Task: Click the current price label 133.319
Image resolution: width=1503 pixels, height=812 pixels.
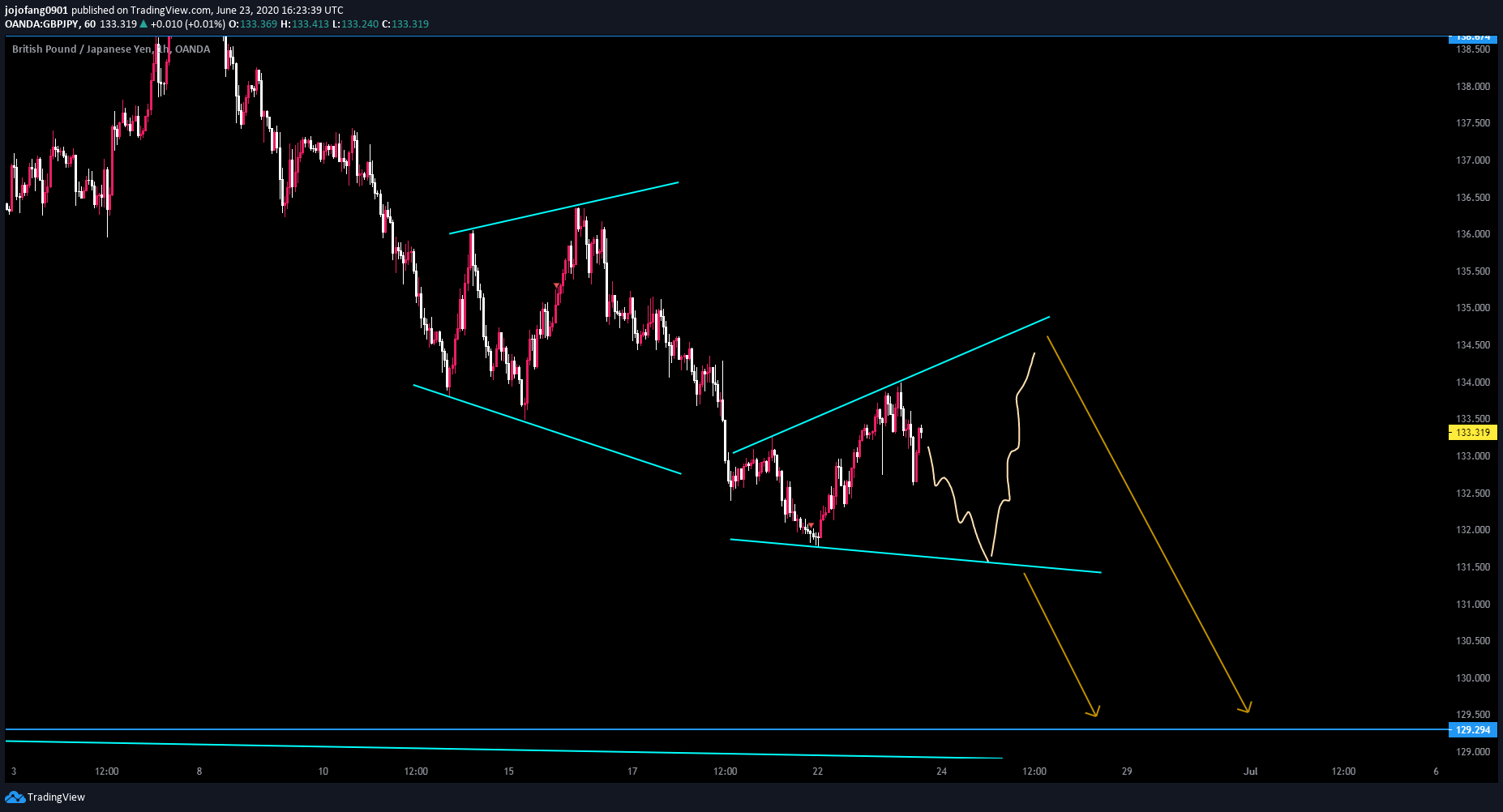Action: (x=1473, y=433)
